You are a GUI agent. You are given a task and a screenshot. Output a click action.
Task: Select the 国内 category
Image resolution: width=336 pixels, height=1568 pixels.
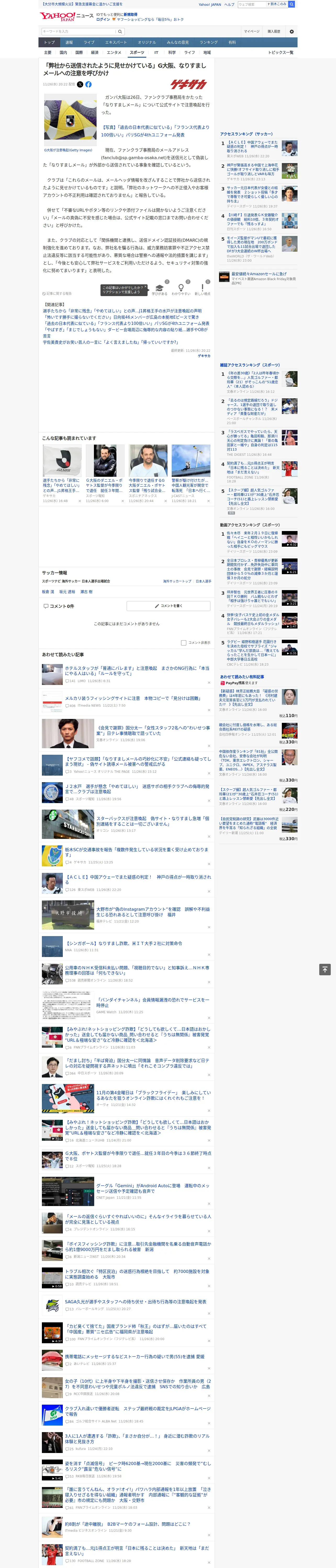[63, 52]
